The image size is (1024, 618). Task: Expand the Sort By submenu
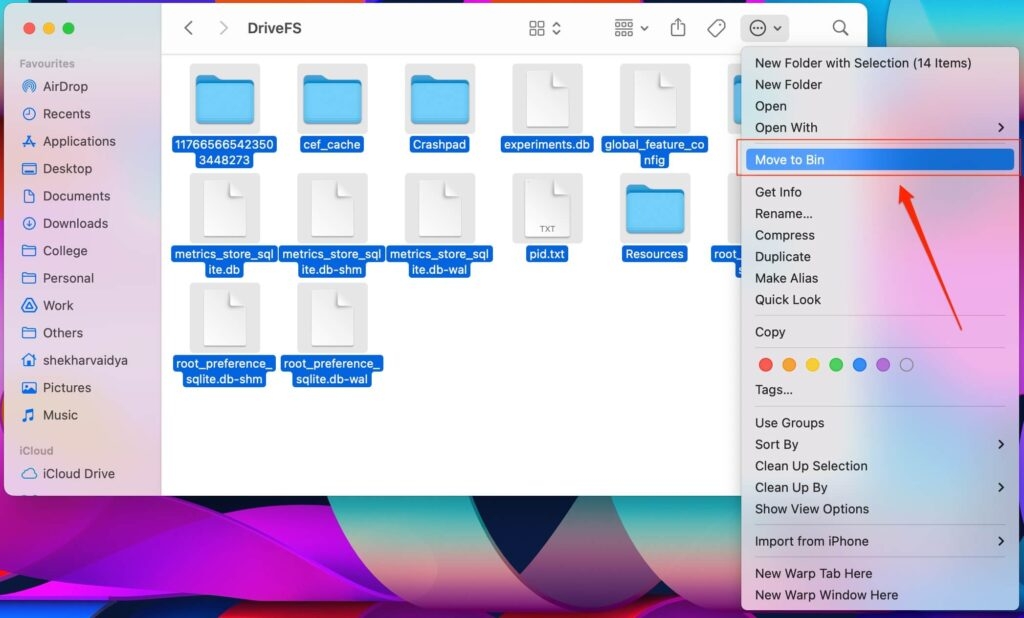pyautogui.click(x=880, y=444)
